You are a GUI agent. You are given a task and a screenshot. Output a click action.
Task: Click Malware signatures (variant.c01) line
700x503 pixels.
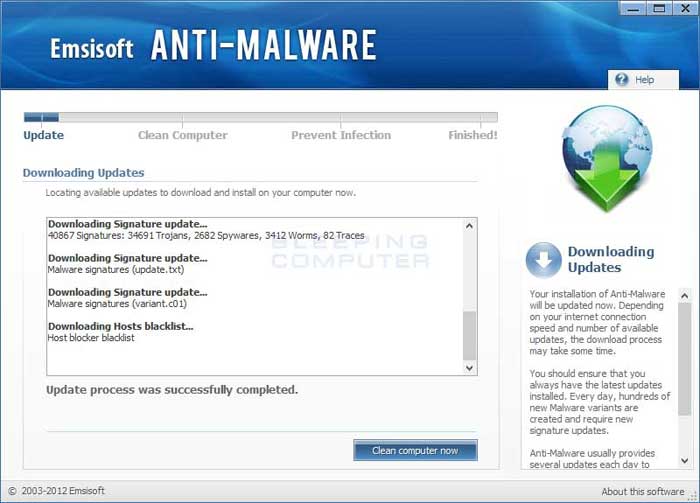(x=117, y=303)
